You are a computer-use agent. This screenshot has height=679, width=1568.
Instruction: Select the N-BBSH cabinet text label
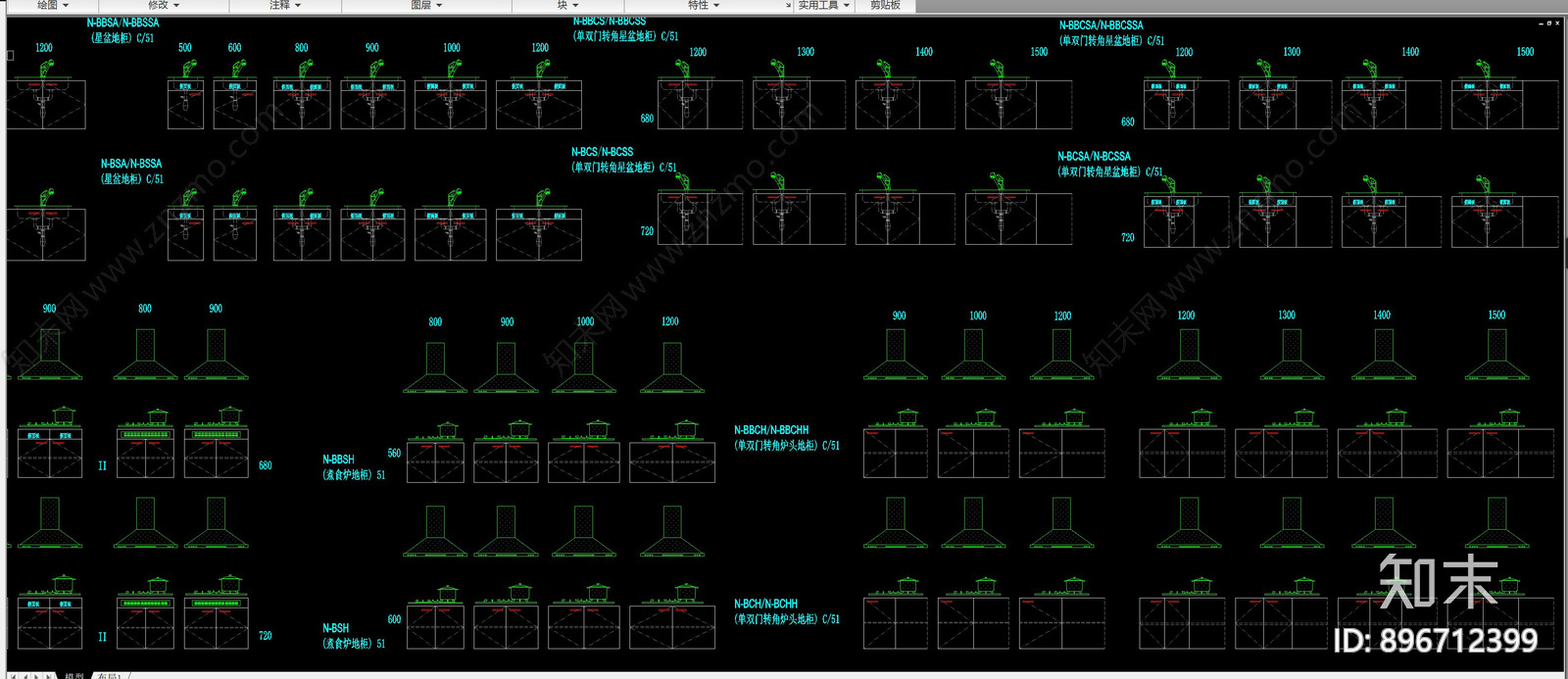(338, 460)
